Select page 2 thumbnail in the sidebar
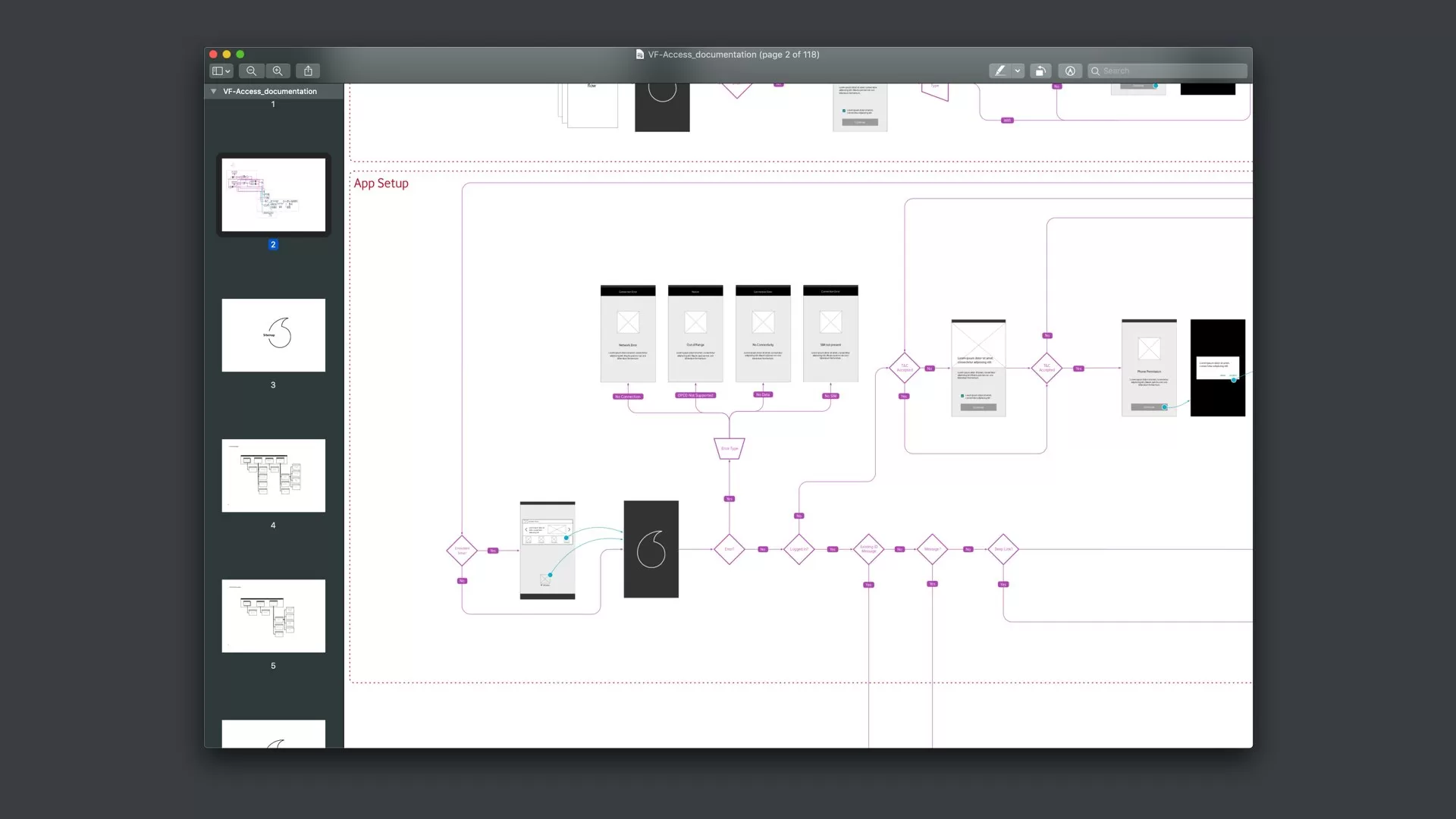 [x=273, y=195]
